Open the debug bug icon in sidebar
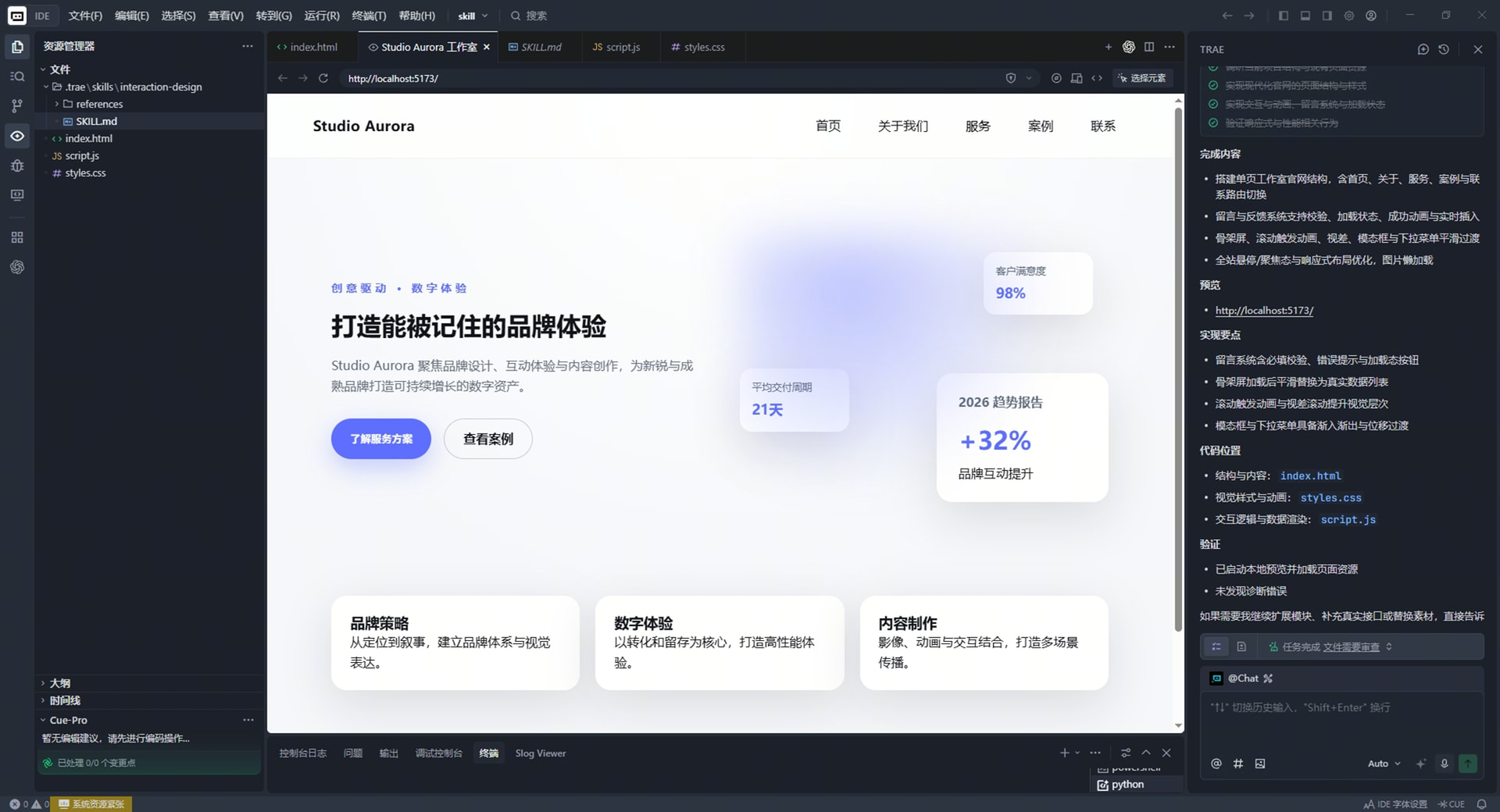 click(x=17, y=166)
